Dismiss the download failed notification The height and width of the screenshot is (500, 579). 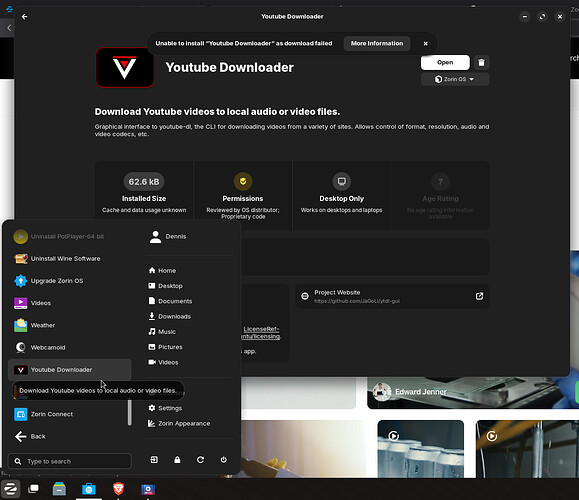tap(425, 44)
